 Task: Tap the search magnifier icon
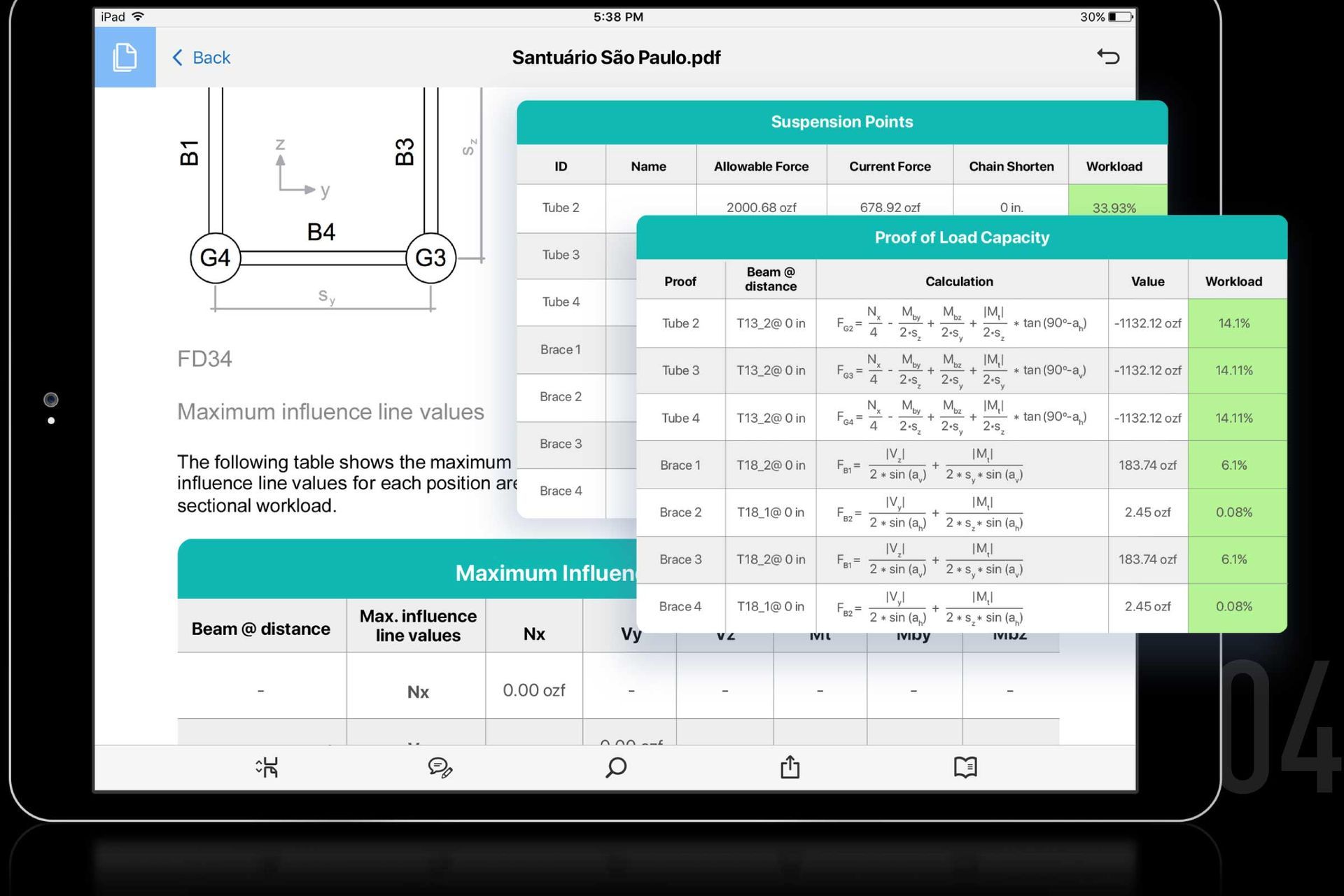pyautogui.click(x=616, y=767)
